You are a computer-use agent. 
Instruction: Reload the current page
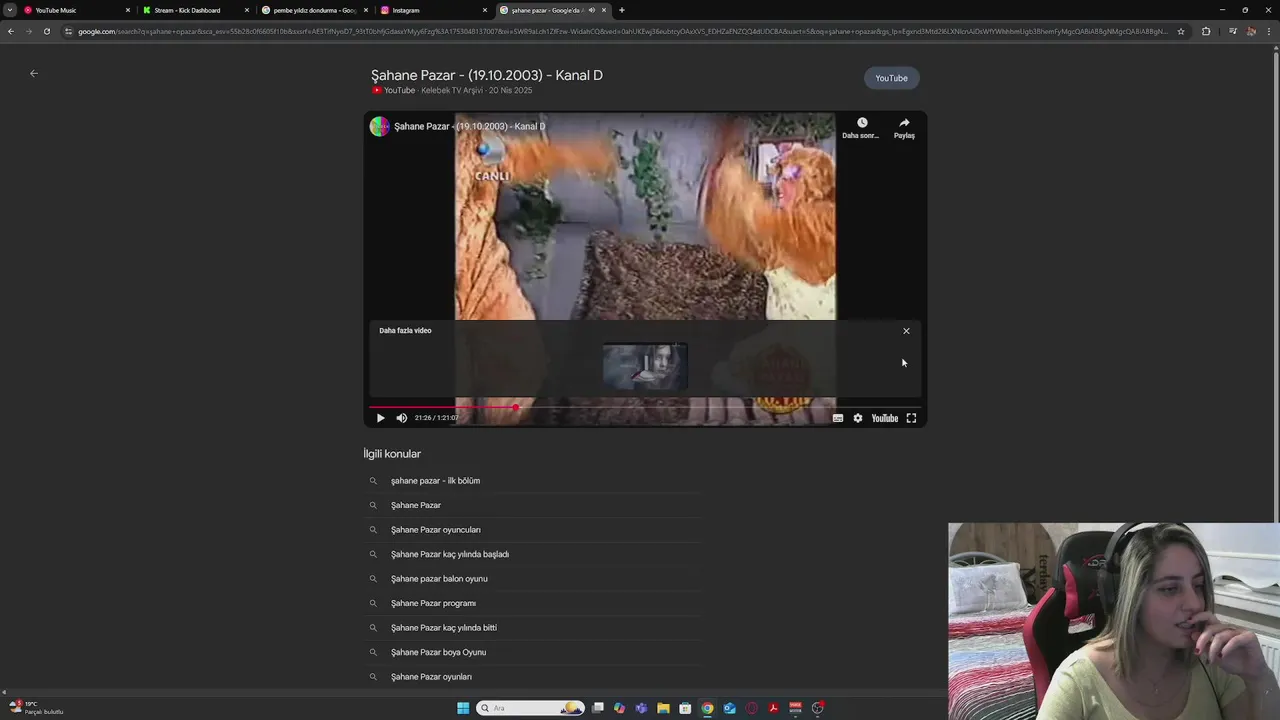tap(46, 31)
